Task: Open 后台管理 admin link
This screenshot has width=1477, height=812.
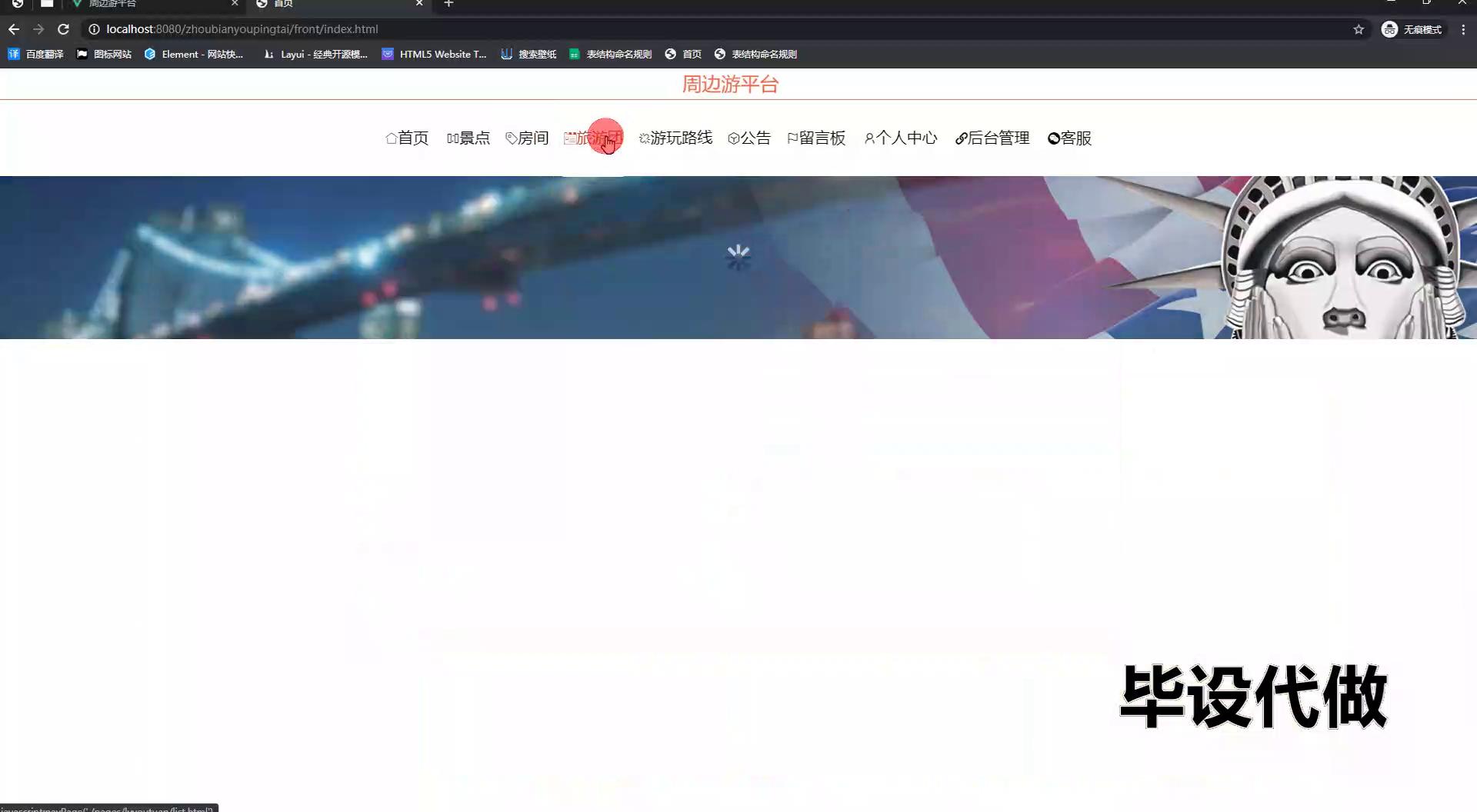Action: click(x=992, y=138)
